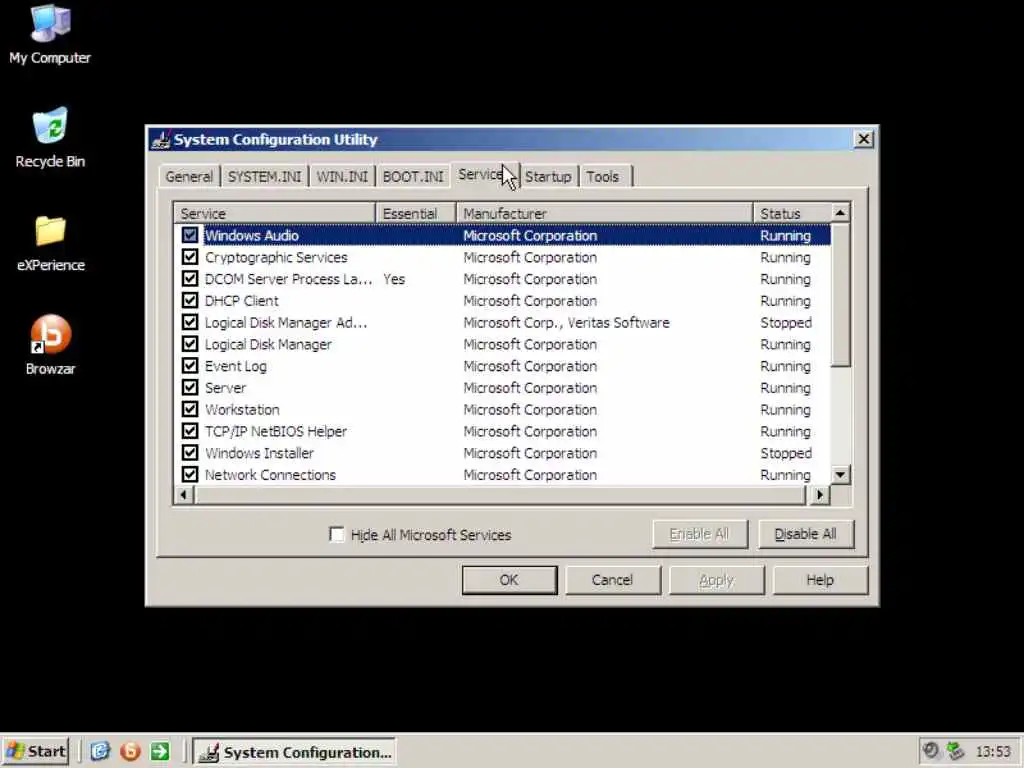Sort by the Manufacturer column header
The width and height of the screenshot is (1024, 768).
605,213
